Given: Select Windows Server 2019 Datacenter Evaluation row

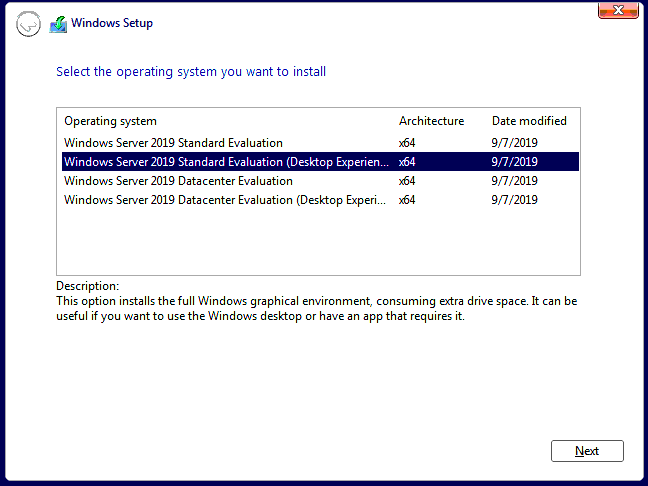Looking at the screenshot, I should (x=320, y=181).
